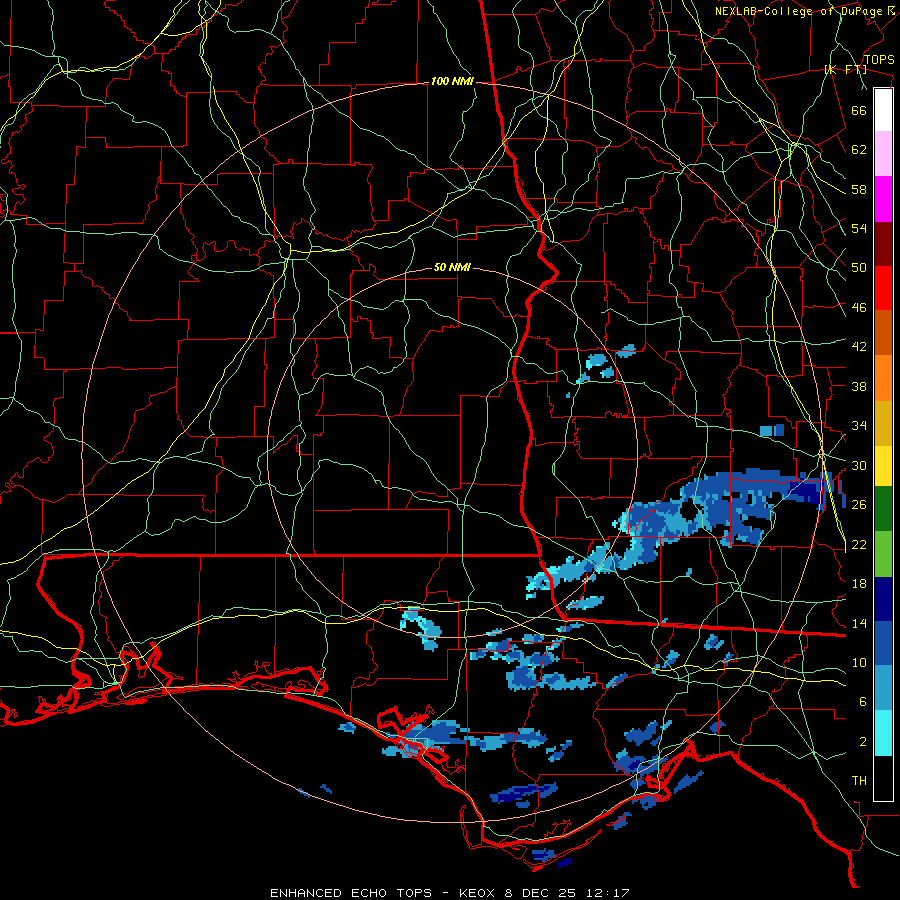The image size is (900, 900).
Task: Select the black swatch at the scale bottom
Action: coord(883,778)
